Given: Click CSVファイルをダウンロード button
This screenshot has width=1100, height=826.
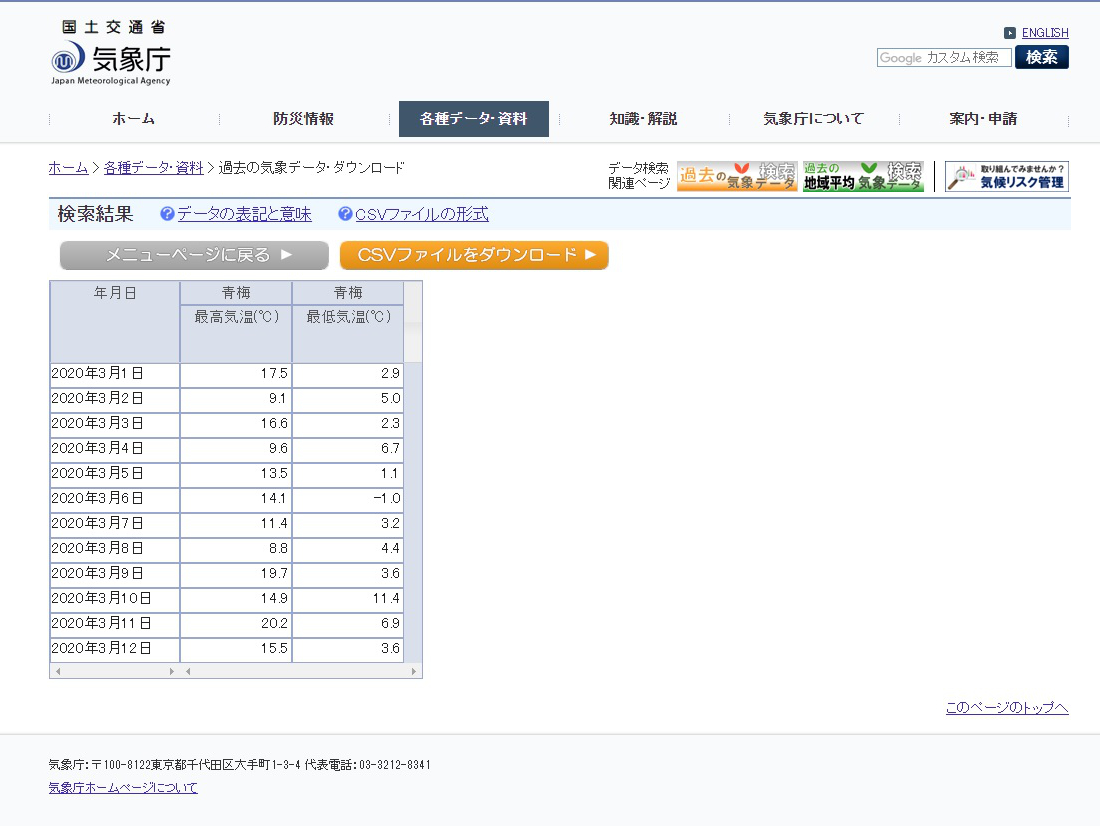Looking at the screenshot, I should point(474,255).
